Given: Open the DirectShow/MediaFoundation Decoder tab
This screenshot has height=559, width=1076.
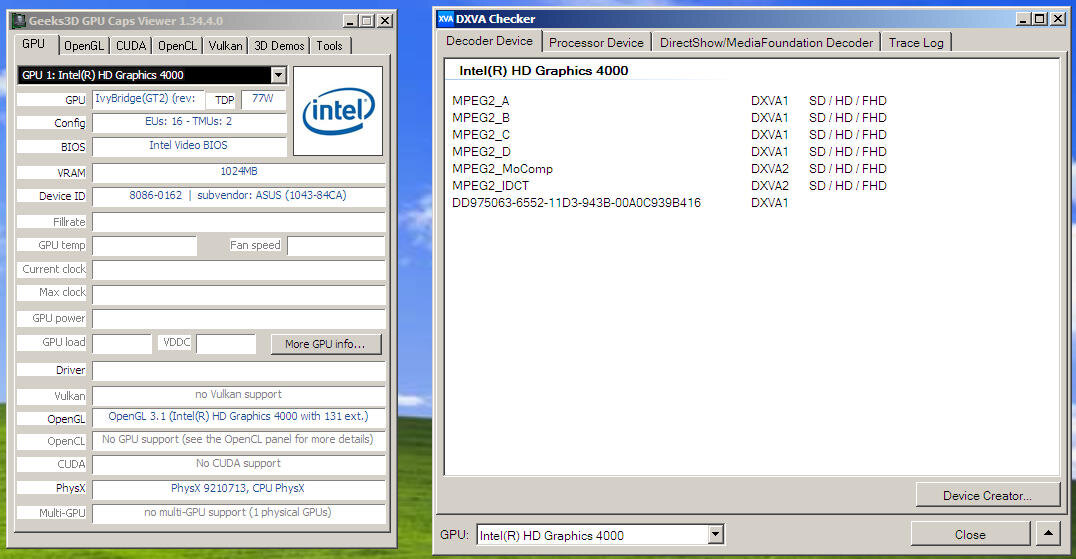Looking at the screenshot, I should click(x=767, y=43).
